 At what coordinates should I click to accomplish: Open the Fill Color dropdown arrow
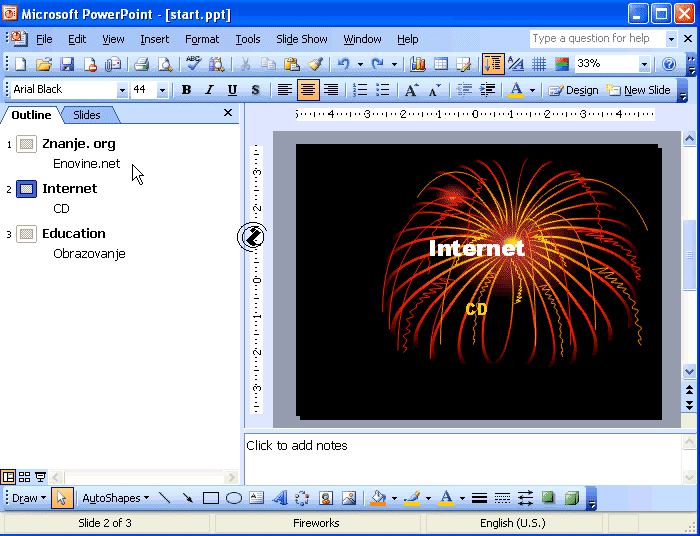click(x=394, y=498)
